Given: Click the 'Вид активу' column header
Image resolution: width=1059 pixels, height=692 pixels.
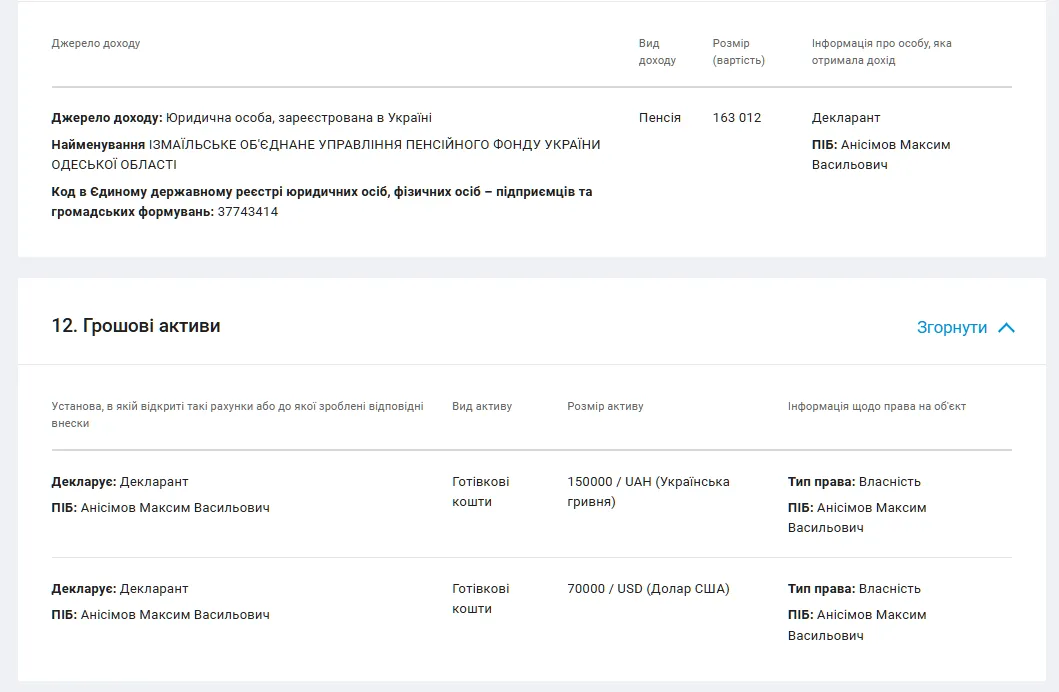Looking at the screenshot, I should click(482, 406).
